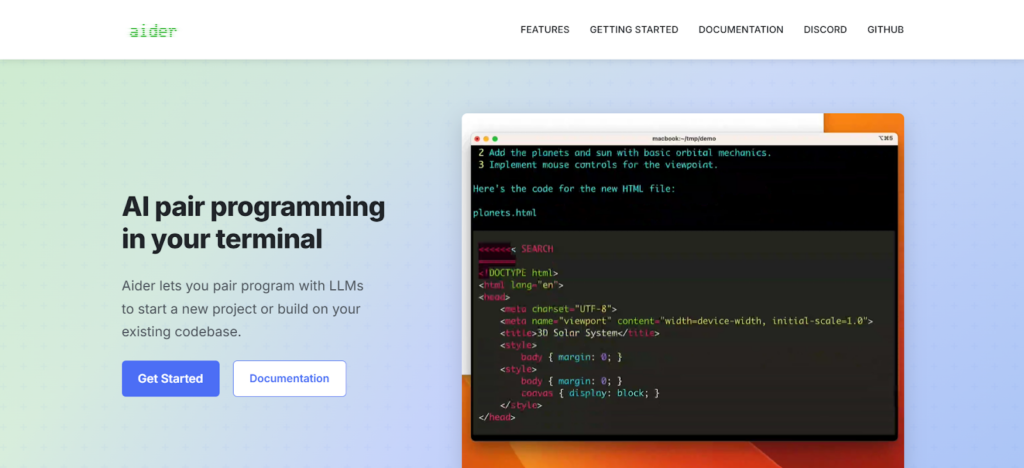Open the GitHub link in the header

[x=885, y=30]
